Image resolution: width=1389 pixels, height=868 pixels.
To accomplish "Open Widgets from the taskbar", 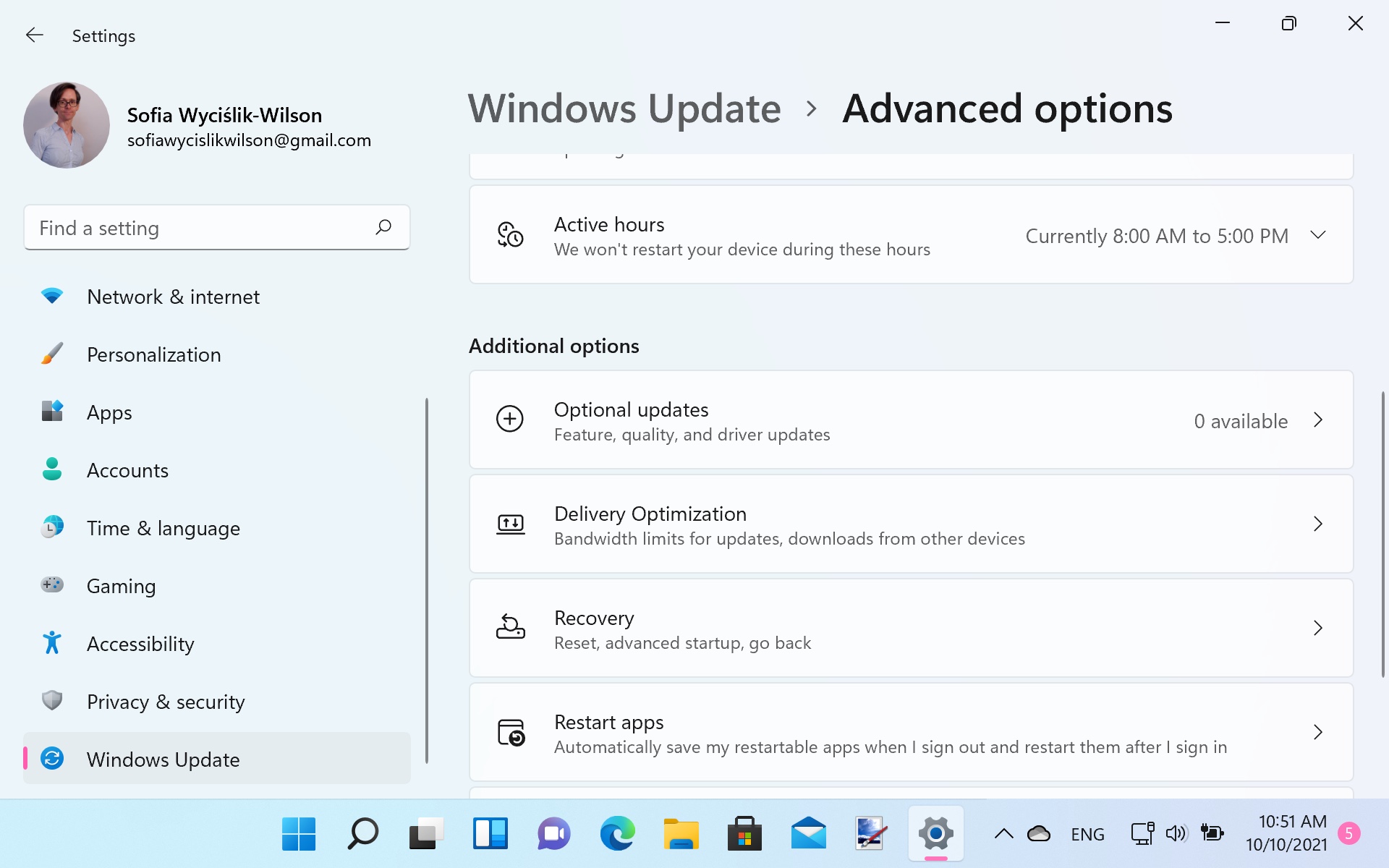I will pos(490,834).
